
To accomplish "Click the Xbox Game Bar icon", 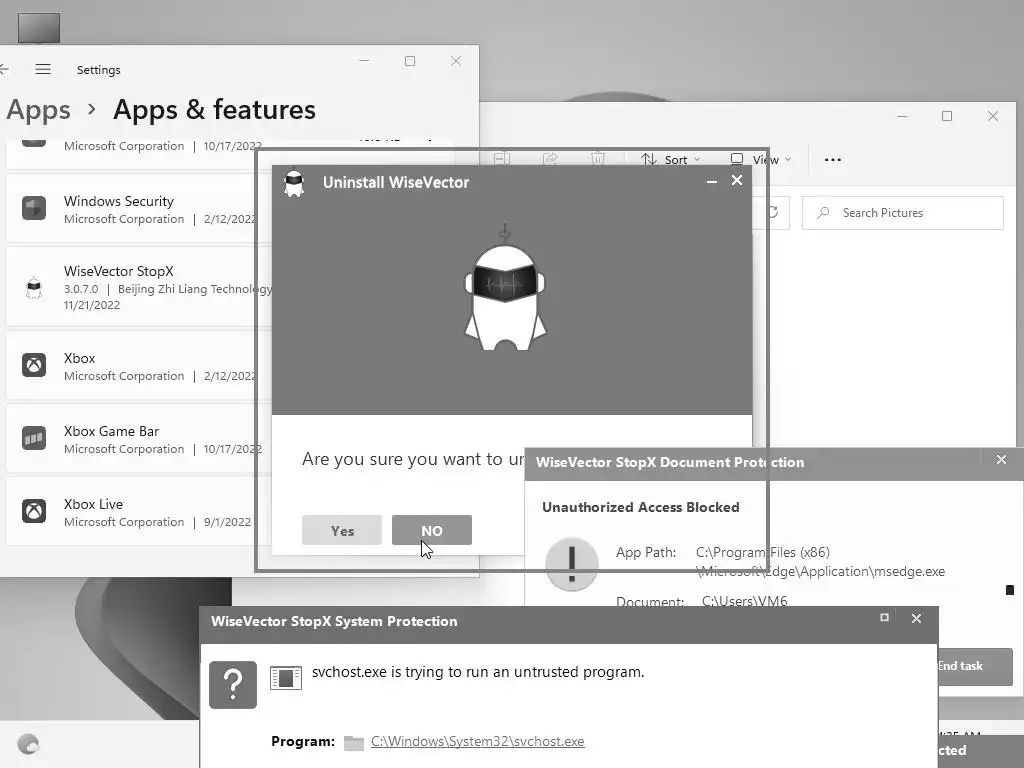I will click(x=34, y=438).
